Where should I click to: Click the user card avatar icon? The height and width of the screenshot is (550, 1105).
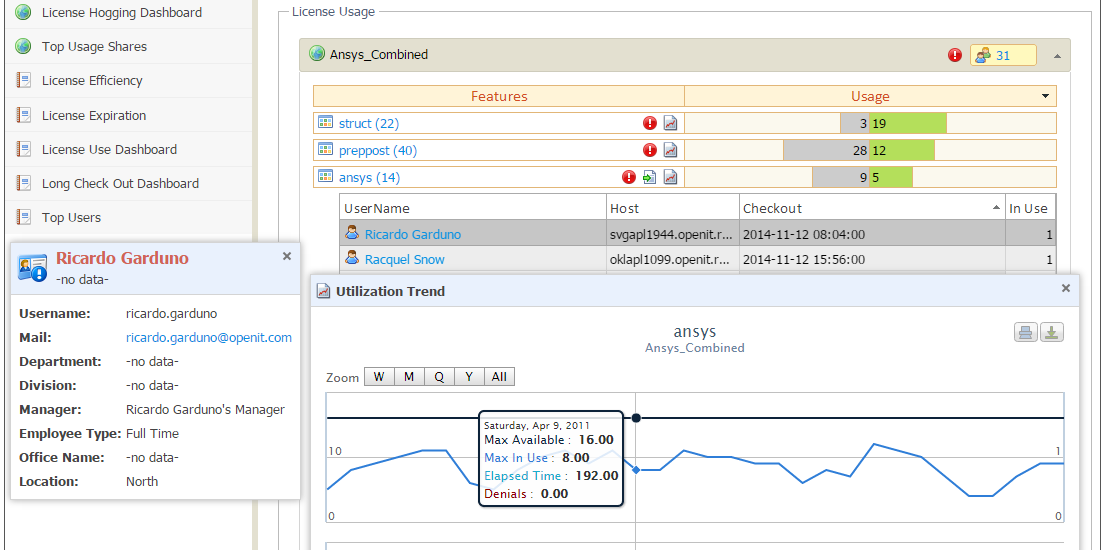click(x=32, y=267)
